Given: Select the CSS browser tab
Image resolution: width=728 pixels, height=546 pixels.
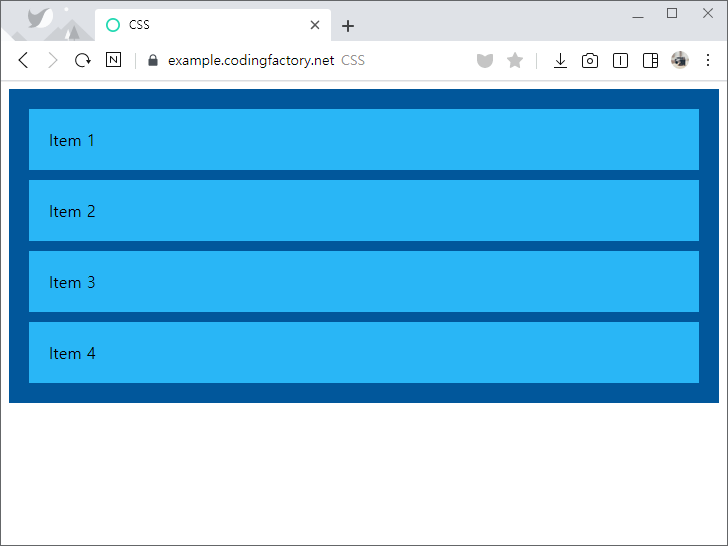Looking at the screenshot, I should tap(213, 25).
